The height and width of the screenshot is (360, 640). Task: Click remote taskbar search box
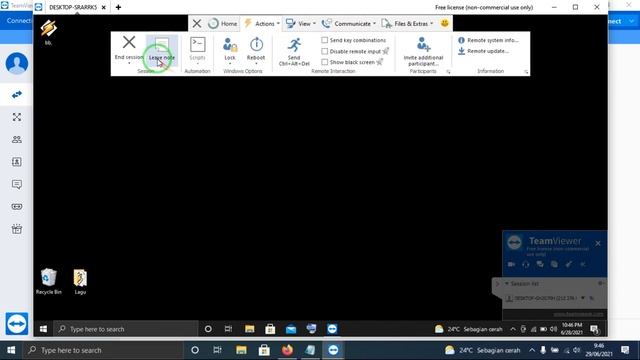[126, 329]
